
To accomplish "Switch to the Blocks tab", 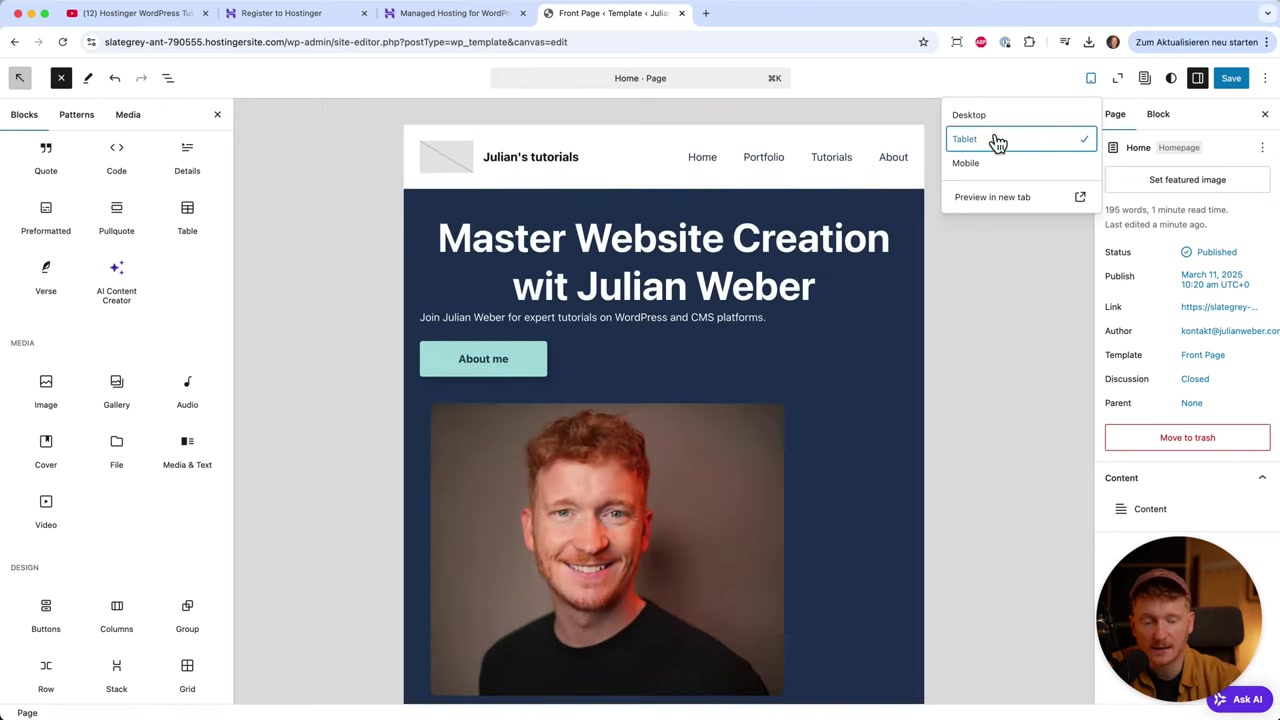I will [x=24, y=114].
